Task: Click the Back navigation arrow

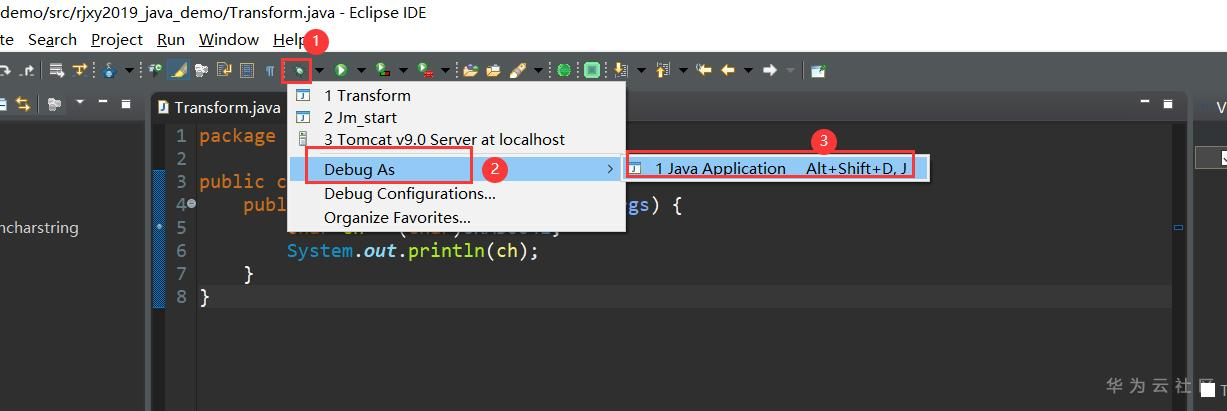Action: [x=728, y=70]
